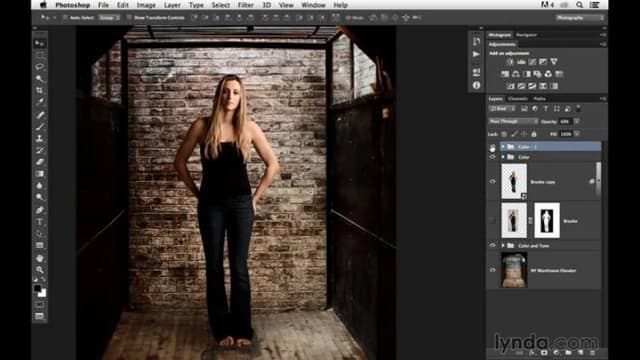Open the Auto-Select Group dropdown
Image resolution: width=640 pixels, height=360 pixels.
point(109,18)
